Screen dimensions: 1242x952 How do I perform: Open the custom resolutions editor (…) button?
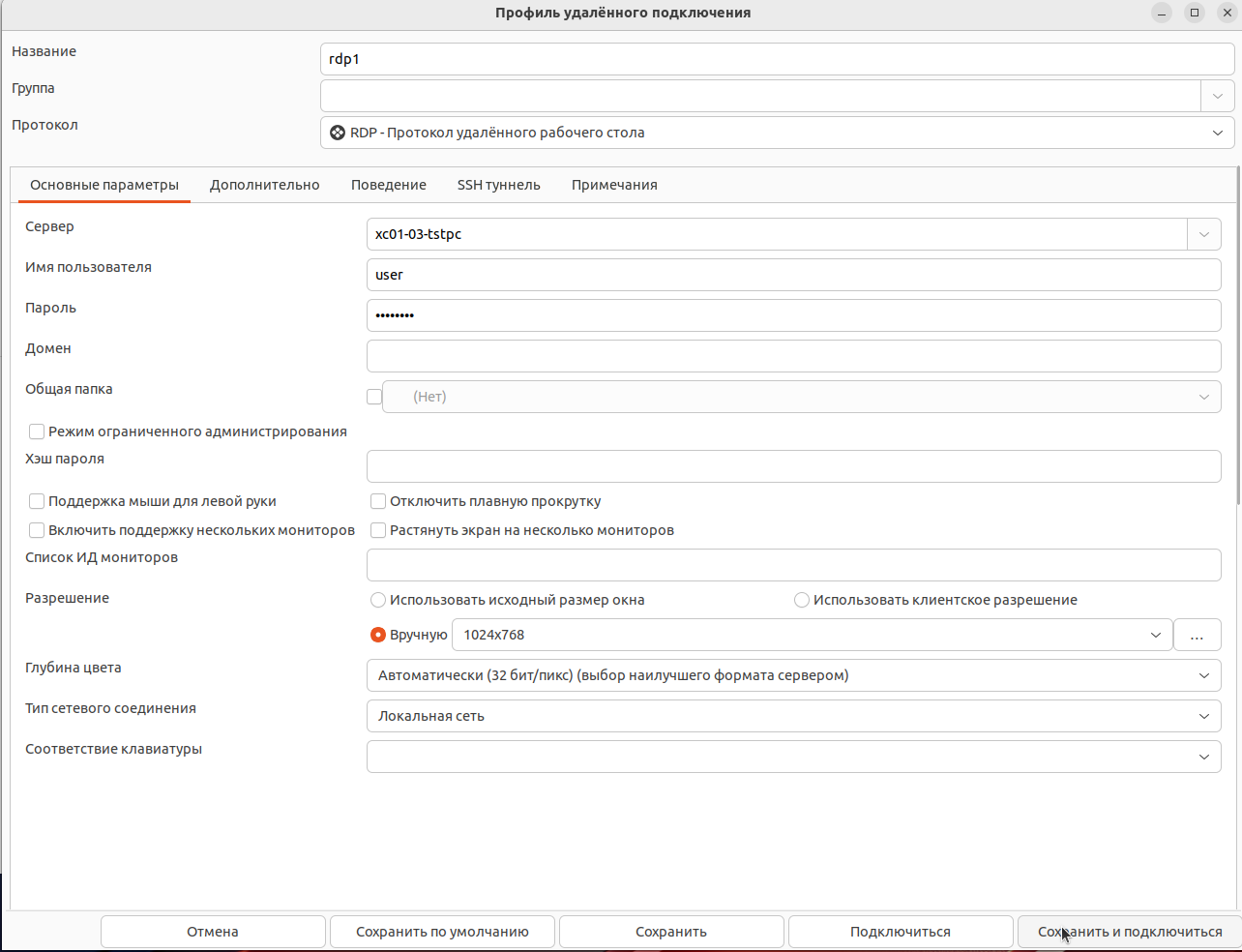1197,635
